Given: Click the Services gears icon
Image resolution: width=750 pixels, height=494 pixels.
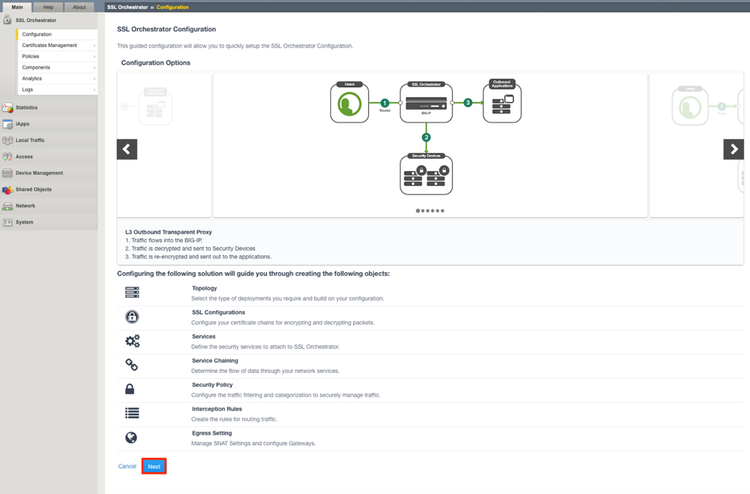Looking at the screenshot, I should [x=132, y=340].
